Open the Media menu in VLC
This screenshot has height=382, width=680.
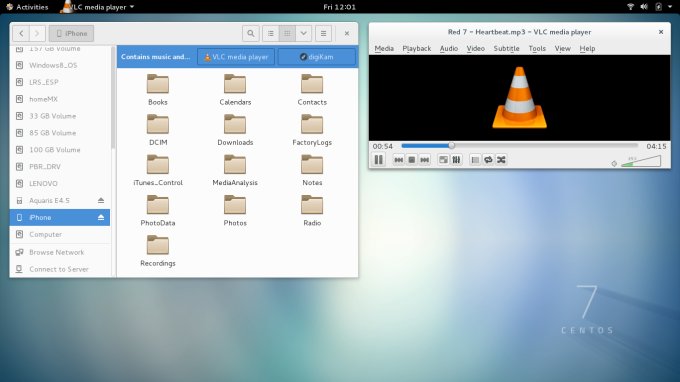point(384,49)
